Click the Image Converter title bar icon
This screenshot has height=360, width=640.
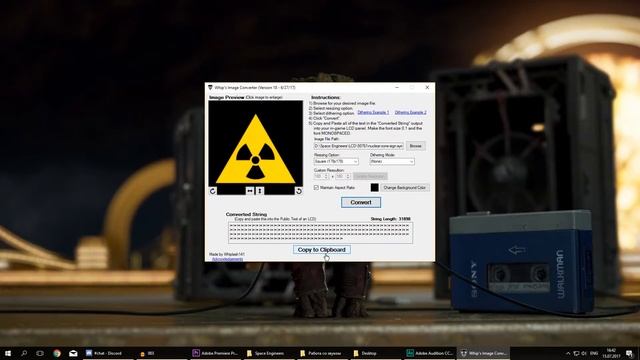click(x=210, y=87)
